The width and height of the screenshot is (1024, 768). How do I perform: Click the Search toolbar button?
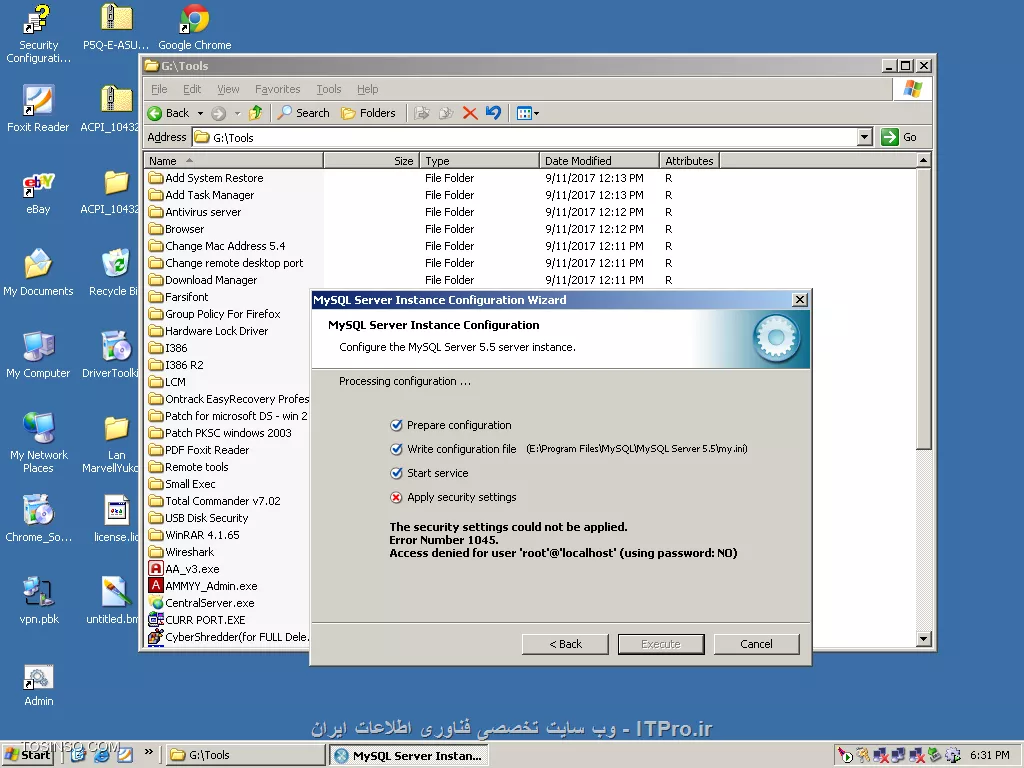pyautogui.click(x=303, y=113)
